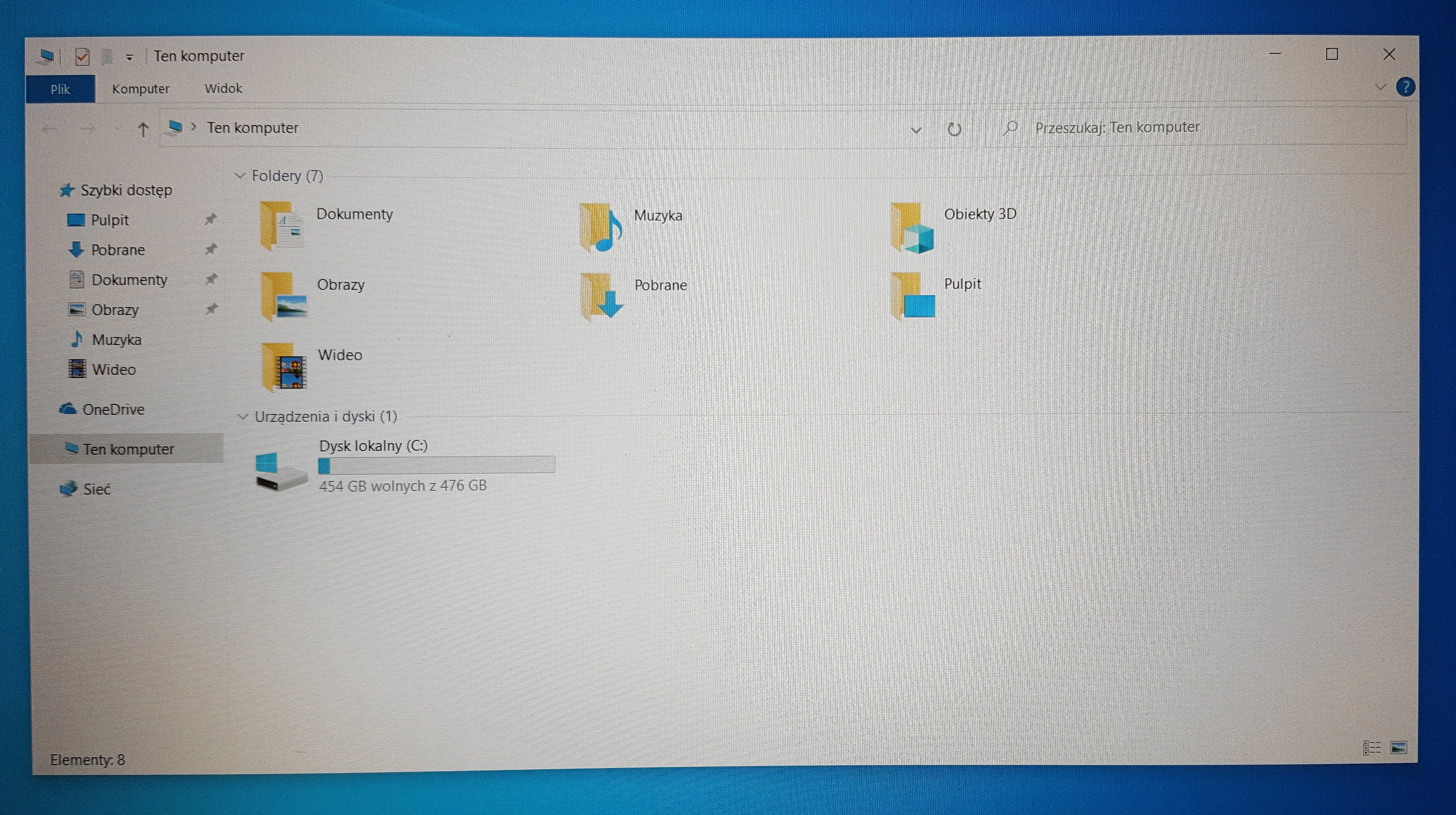Viewport: 1456px width, 815px height.
Task: Switch to the Widok ribbon tab
Action: [223, 88]
